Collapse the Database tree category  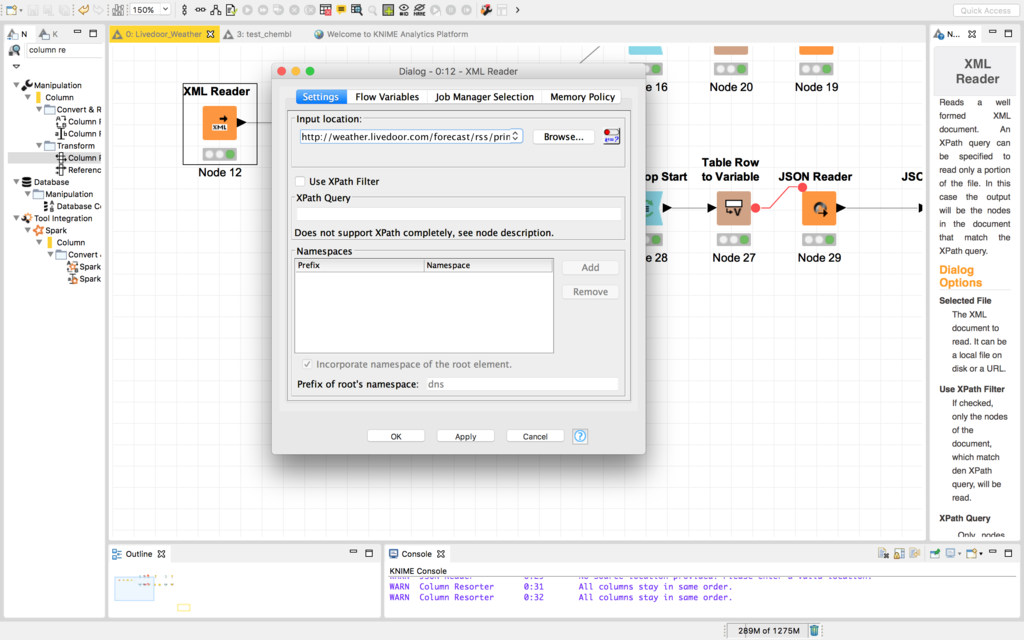coord(16,182)
